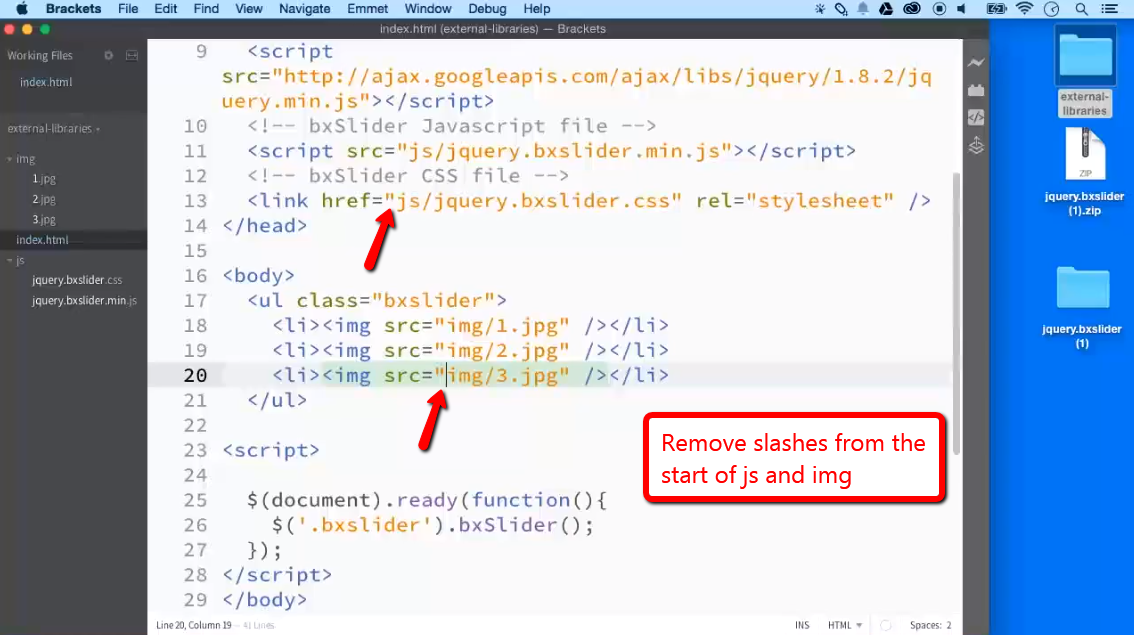1134x635 pixels.
Task: Open the Emmet menu
Action: (x=367, y=9)
